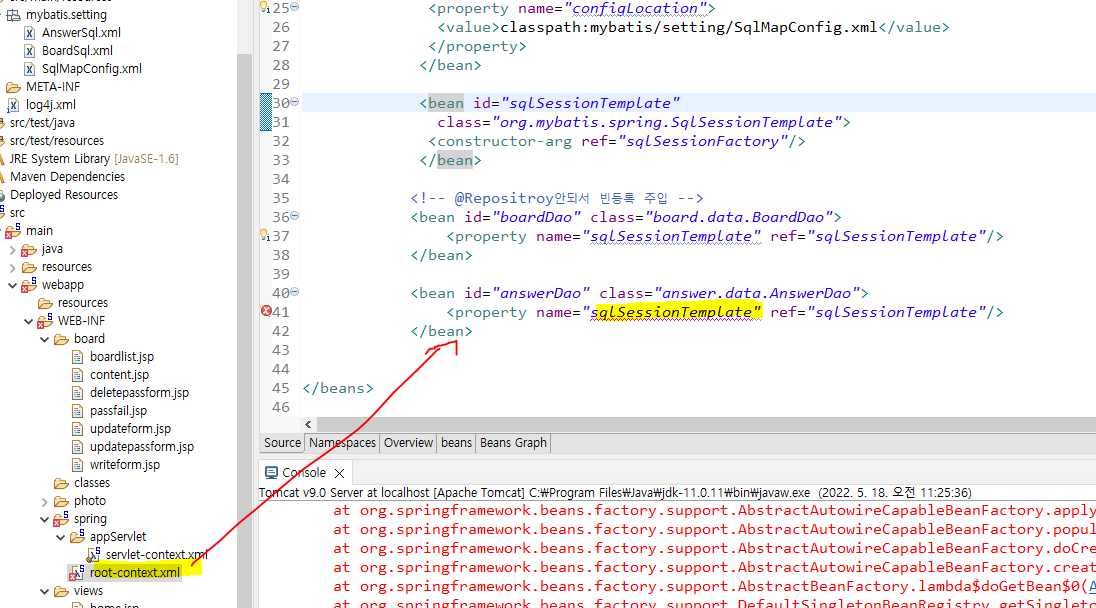Click the editor horizontal scrollbar left arrow

tap(308, 424)
